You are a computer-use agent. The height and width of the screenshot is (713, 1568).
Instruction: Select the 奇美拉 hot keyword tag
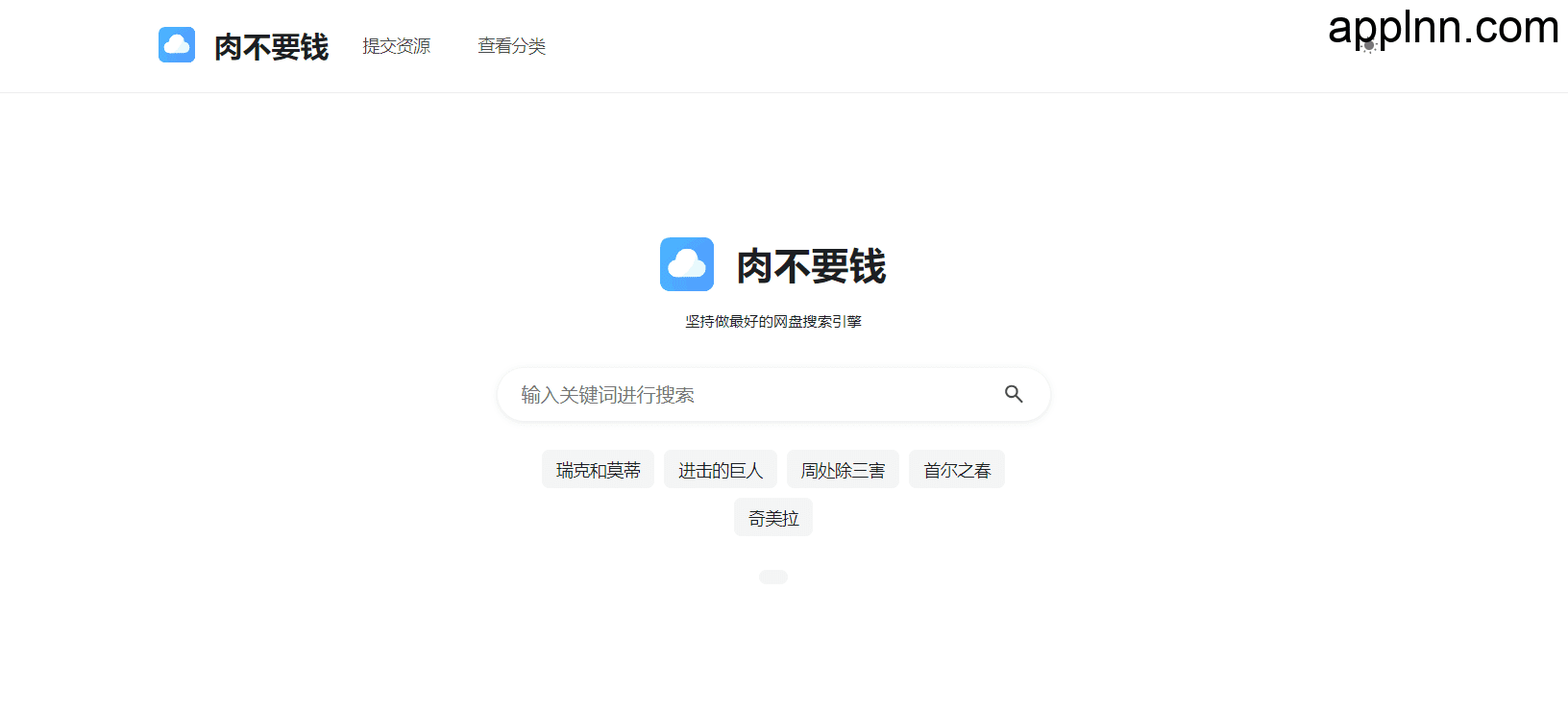[x=773, y=518]
